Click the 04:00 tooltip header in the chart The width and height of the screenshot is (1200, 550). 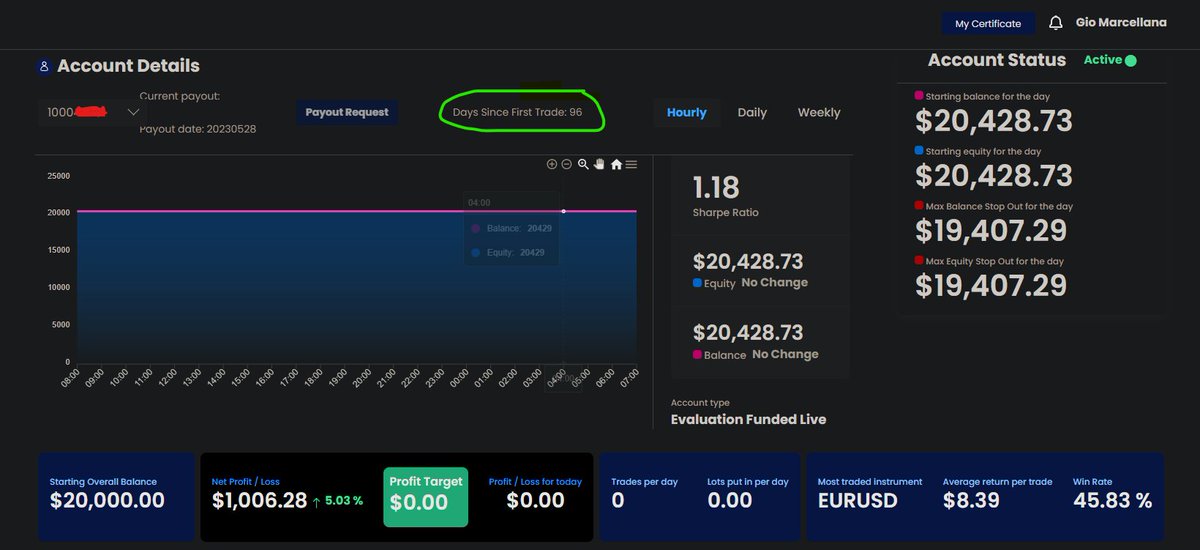click(479, 203)
